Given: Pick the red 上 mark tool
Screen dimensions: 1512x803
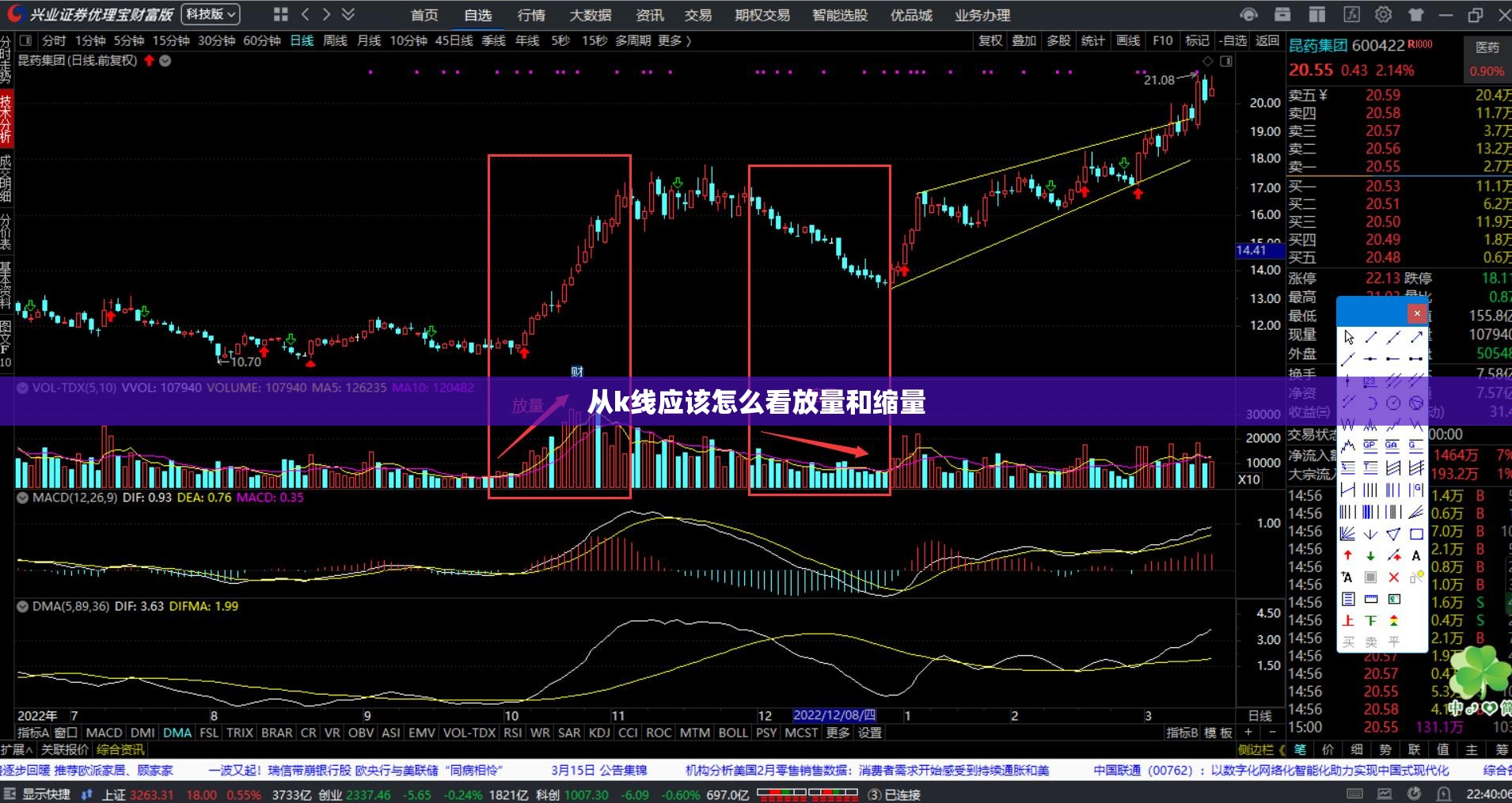Looking at the screenshot, I should pyautogui.click(x=1348, y=620).
